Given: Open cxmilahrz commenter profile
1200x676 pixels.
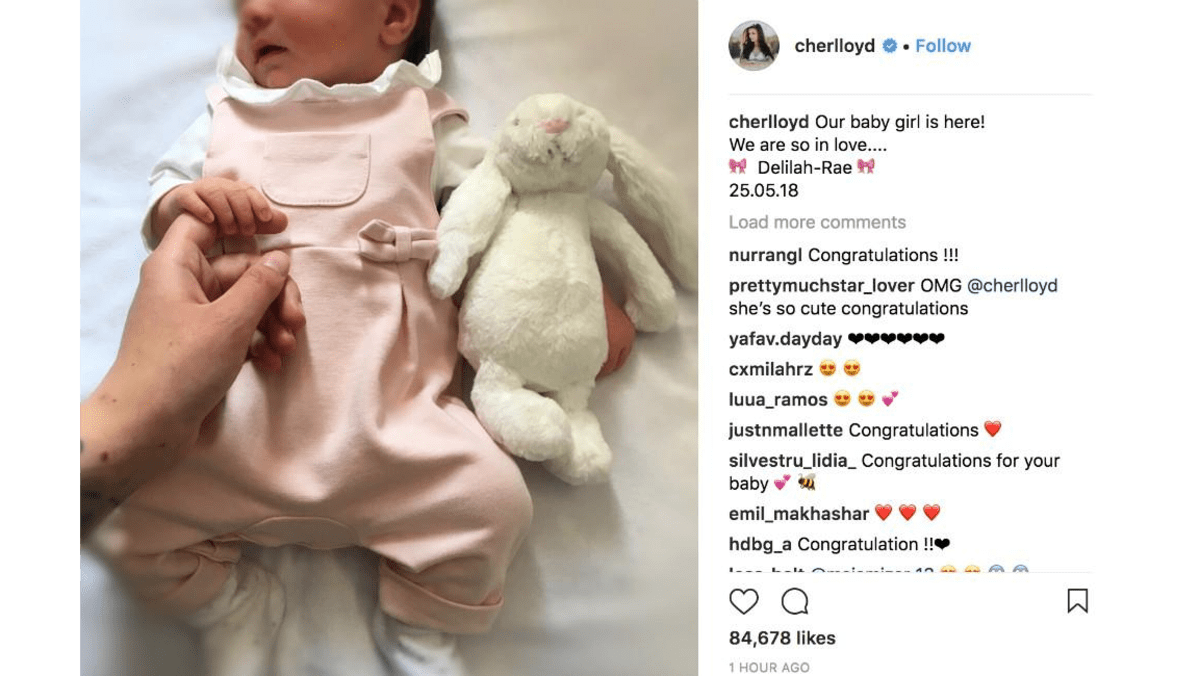Looking at the screenshot, I should point(771,369).
